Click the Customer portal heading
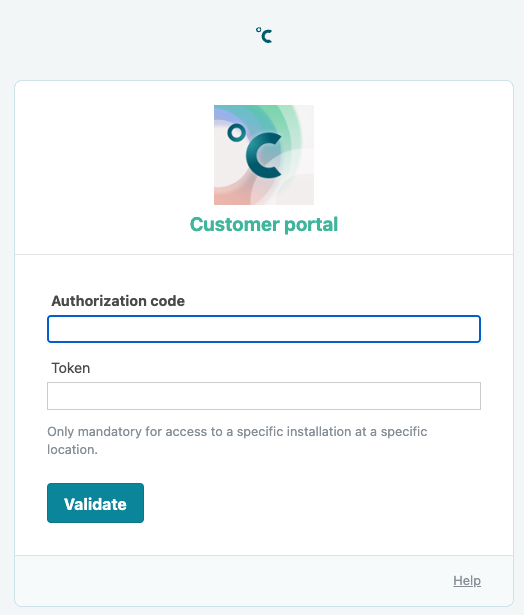The width and height of the screenshot is (524, 615). click(x=264, y=225)
